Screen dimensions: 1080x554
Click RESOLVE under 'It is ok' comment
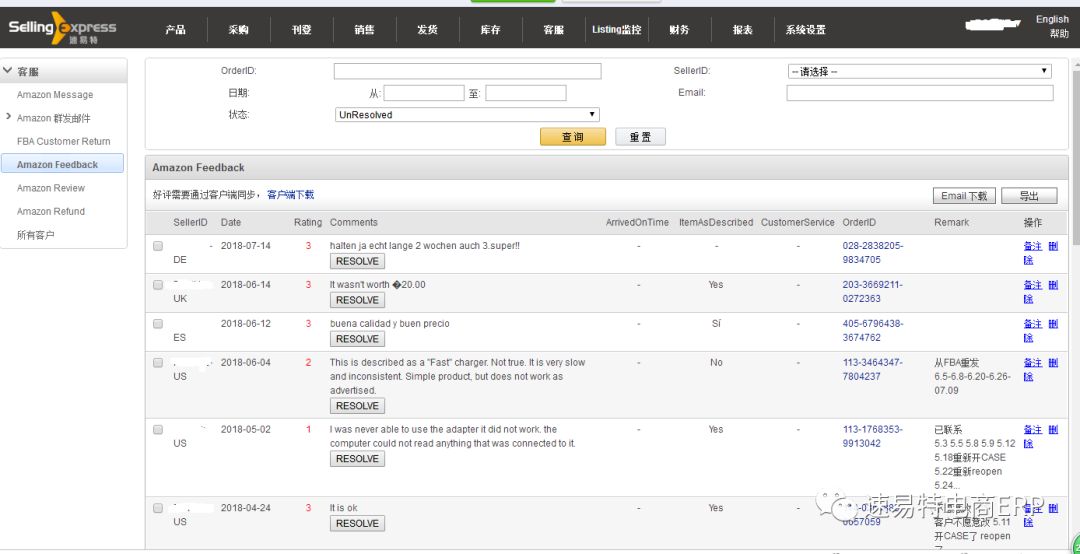[x=357, y=524]
